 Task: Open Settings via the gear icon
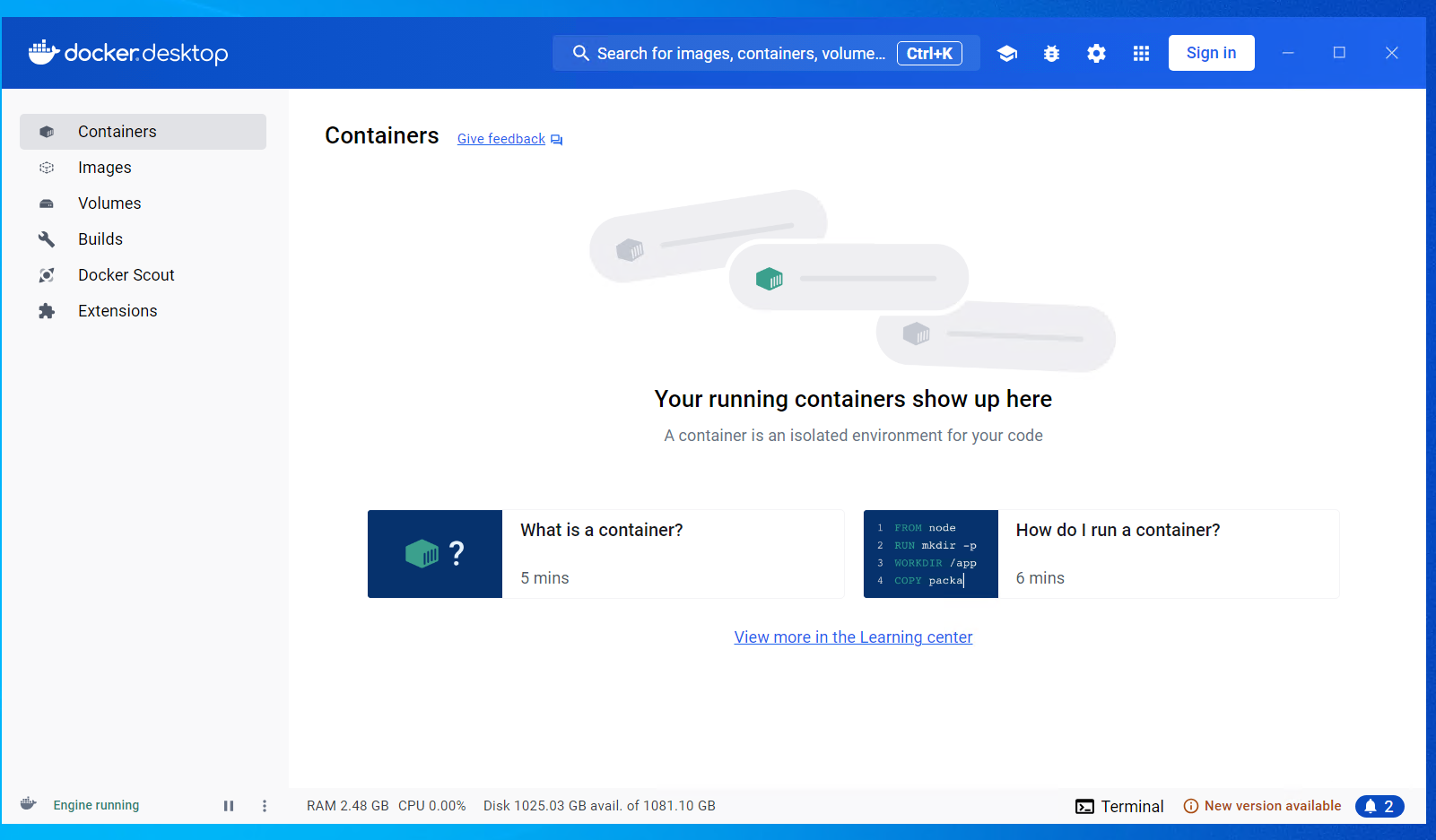(x=1096, y=54)
